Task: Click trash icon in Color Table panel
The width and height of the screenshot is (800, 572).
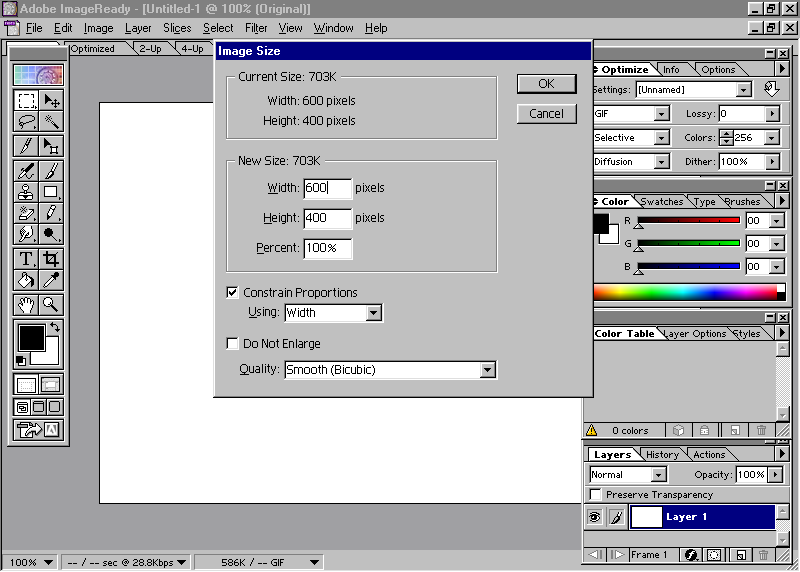Action: pos(762,430)
